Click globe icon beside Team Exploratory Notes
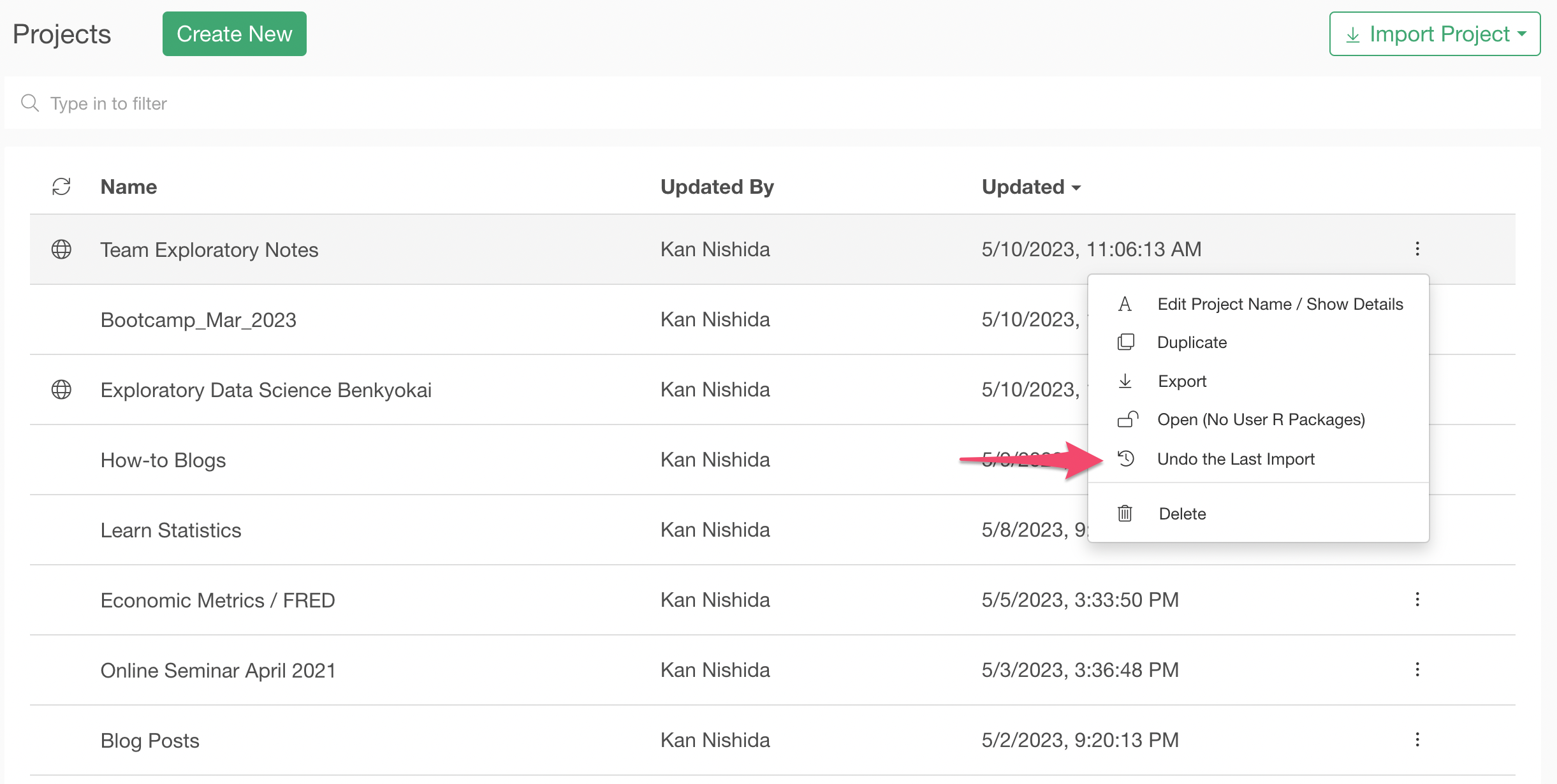Screen dimensions: 1557x784 pyautogui.click(x=61, y=249)
